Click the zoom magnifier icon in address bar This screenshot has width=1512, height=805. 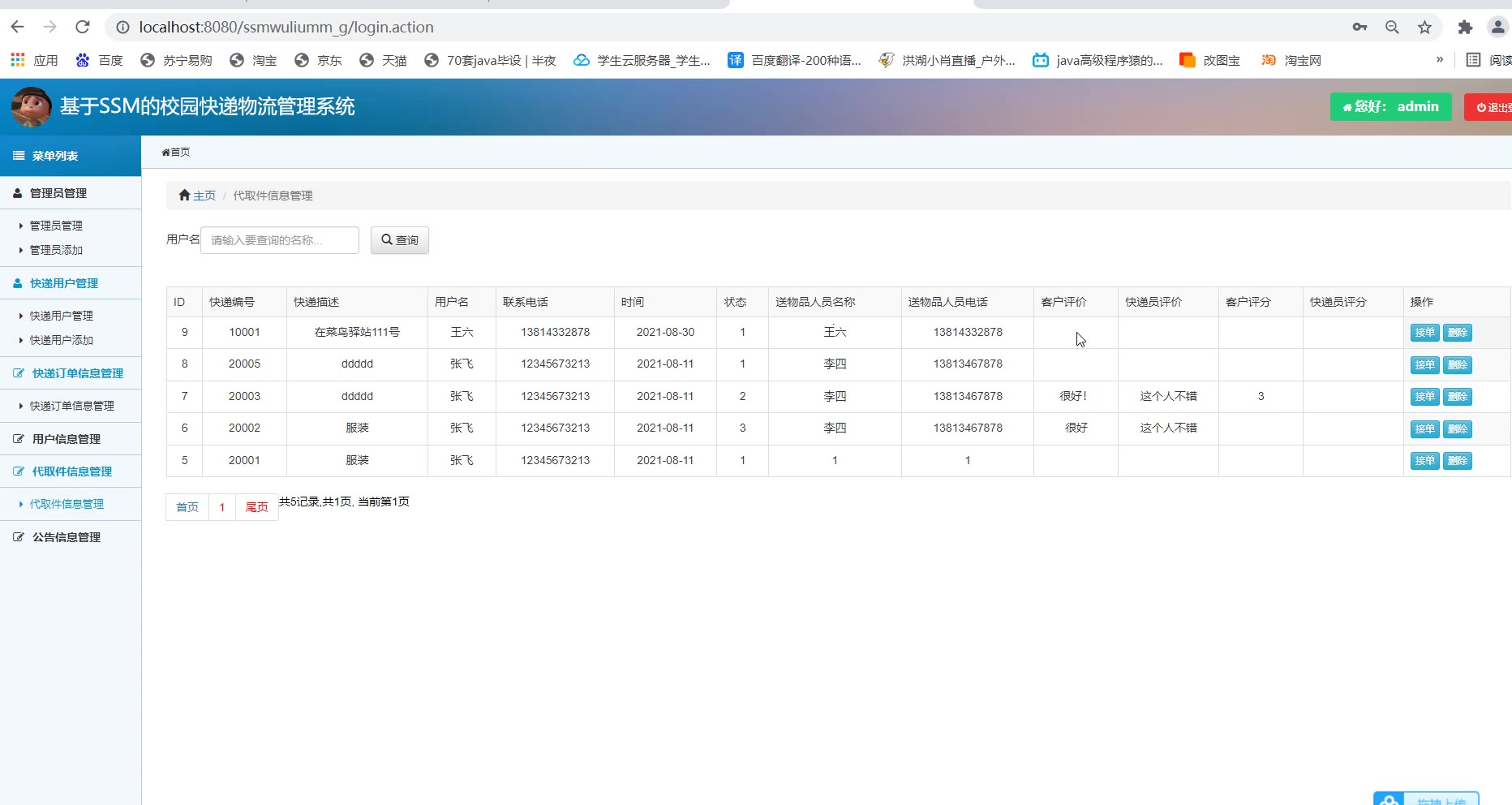point(1392,27)
